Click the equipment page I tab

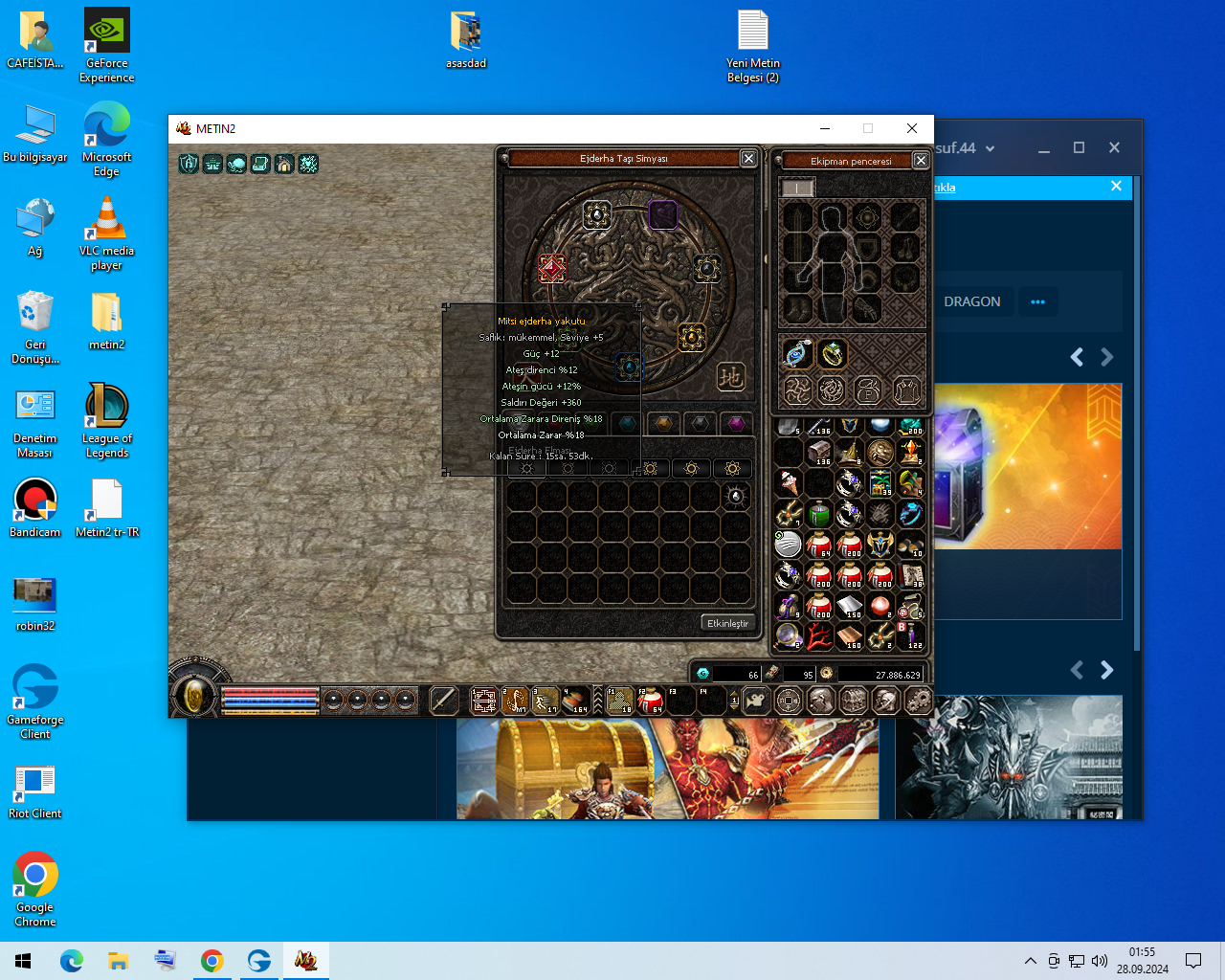click(797, 188)
